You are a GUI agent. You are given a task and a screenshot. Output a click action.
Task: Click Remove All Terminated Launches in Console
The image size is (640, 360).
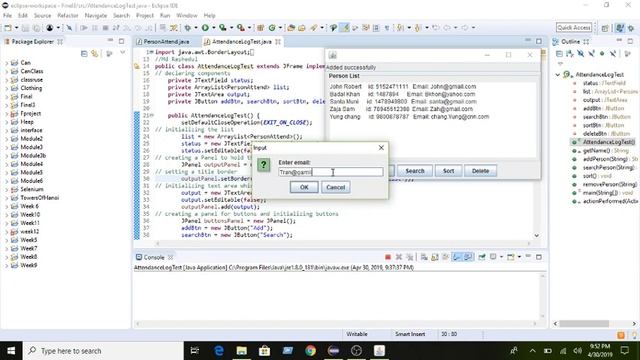pos(409,257)
